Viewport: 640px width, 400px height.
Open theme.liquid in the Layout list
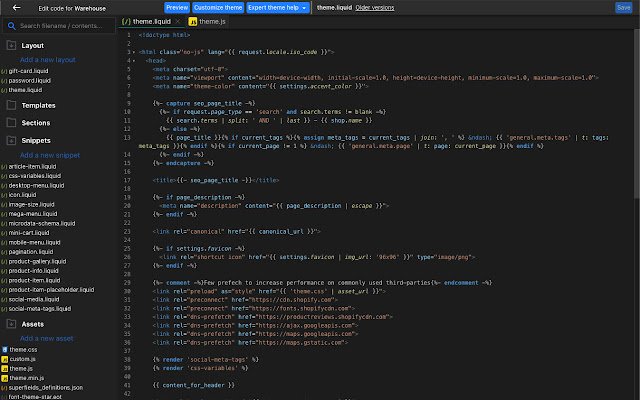click(x=25, y=90)
